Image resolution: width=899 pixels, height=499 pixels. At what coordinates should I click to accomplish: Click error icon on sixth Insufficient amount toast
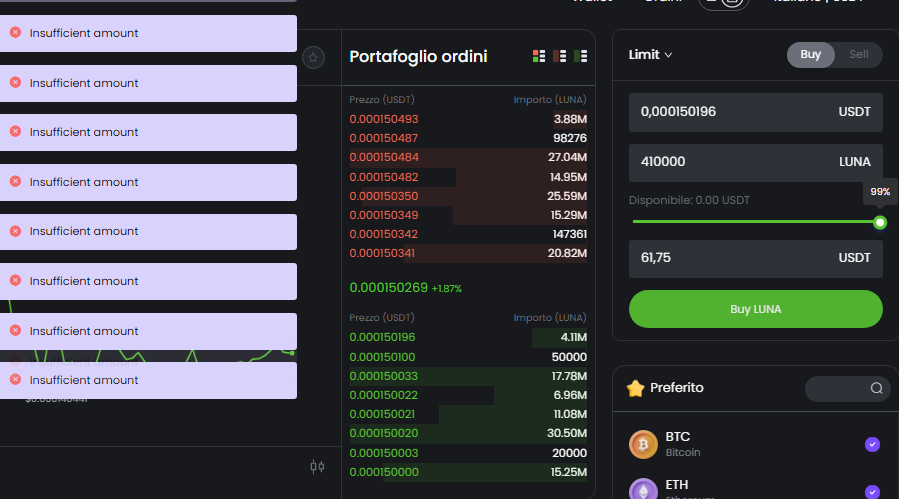point(15,281)
